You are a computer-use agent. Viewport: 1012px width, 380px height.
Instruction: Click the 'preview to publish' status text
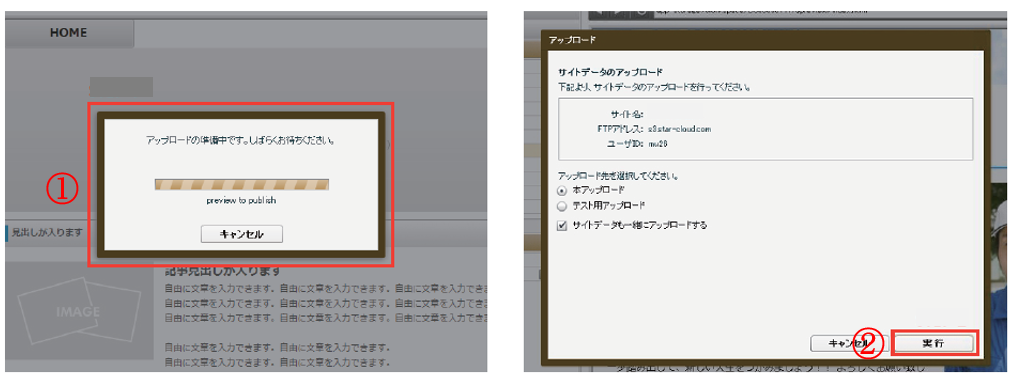coord(241,201)
